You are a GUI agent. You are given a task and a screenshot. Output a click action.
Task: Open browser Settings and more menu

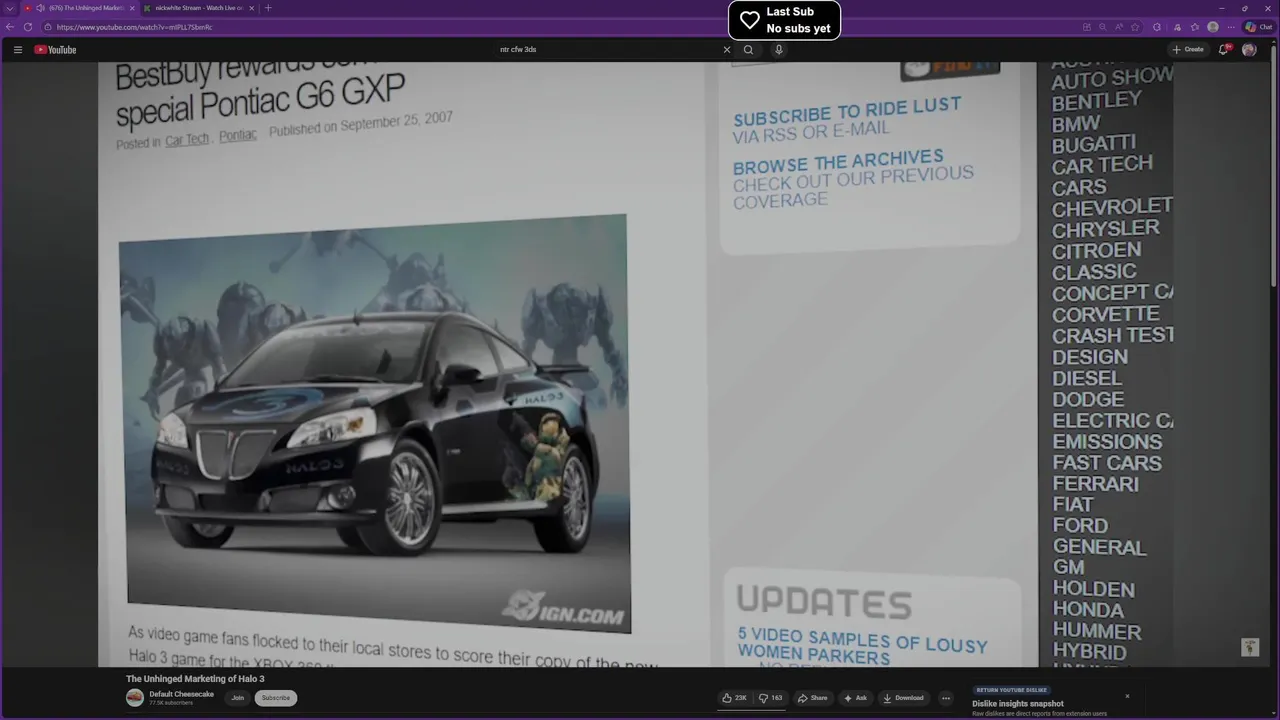pyautogui.click(x=1231, y=27)
